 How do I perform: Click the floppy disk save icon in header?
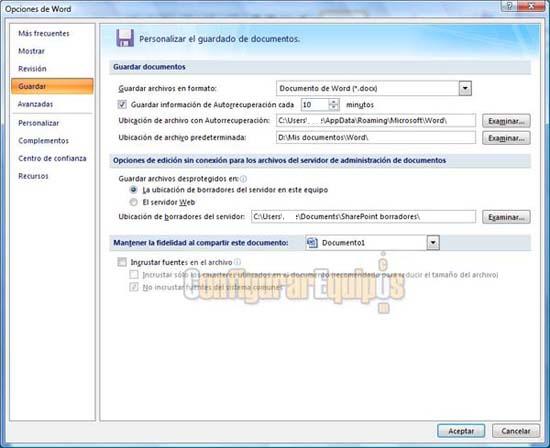pyautogui.click(x=125, y=38)
